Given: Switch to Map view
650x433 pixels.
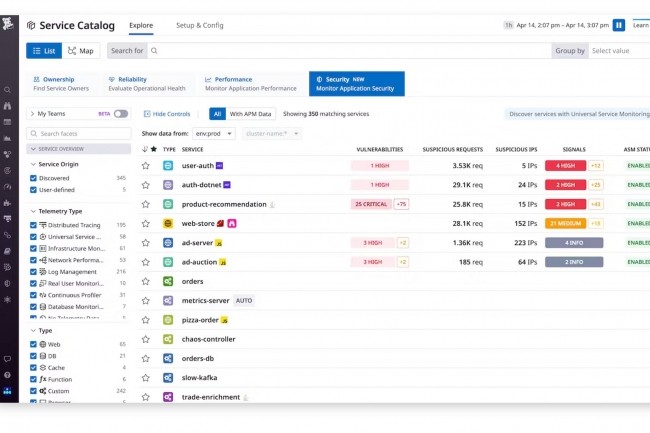Looking at the screenshot, I should coord(81,51).
